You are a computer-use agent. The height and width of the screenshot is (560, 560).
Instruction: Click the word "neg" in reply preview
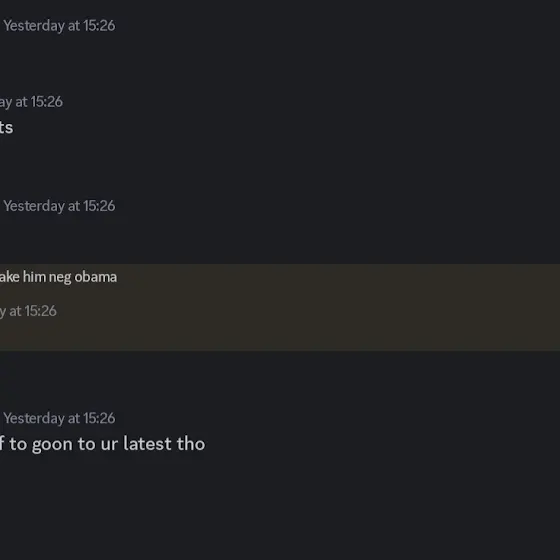point(60,278)
